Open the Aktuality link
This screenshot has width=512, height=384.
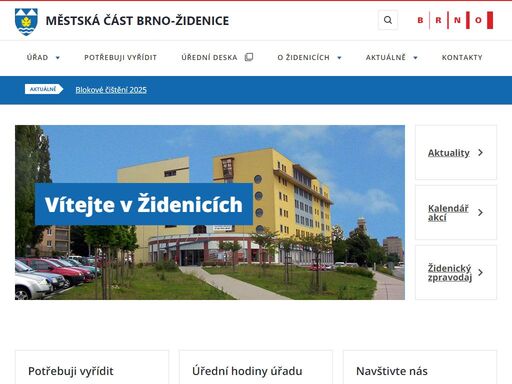(449, 153)
